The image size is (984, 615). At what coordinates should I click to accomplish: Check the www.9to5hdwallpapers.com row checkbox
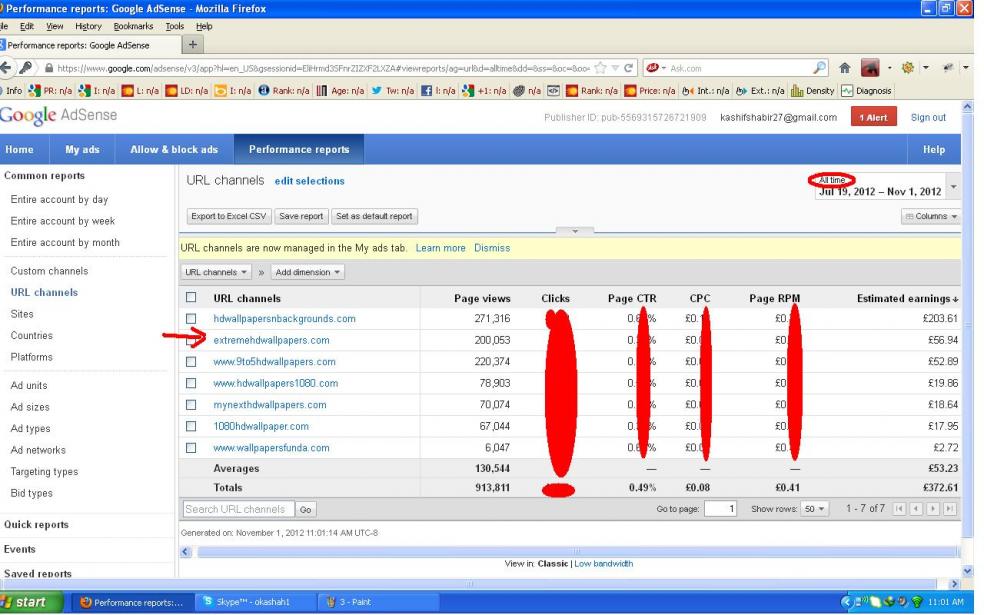[x=191, y=362]
